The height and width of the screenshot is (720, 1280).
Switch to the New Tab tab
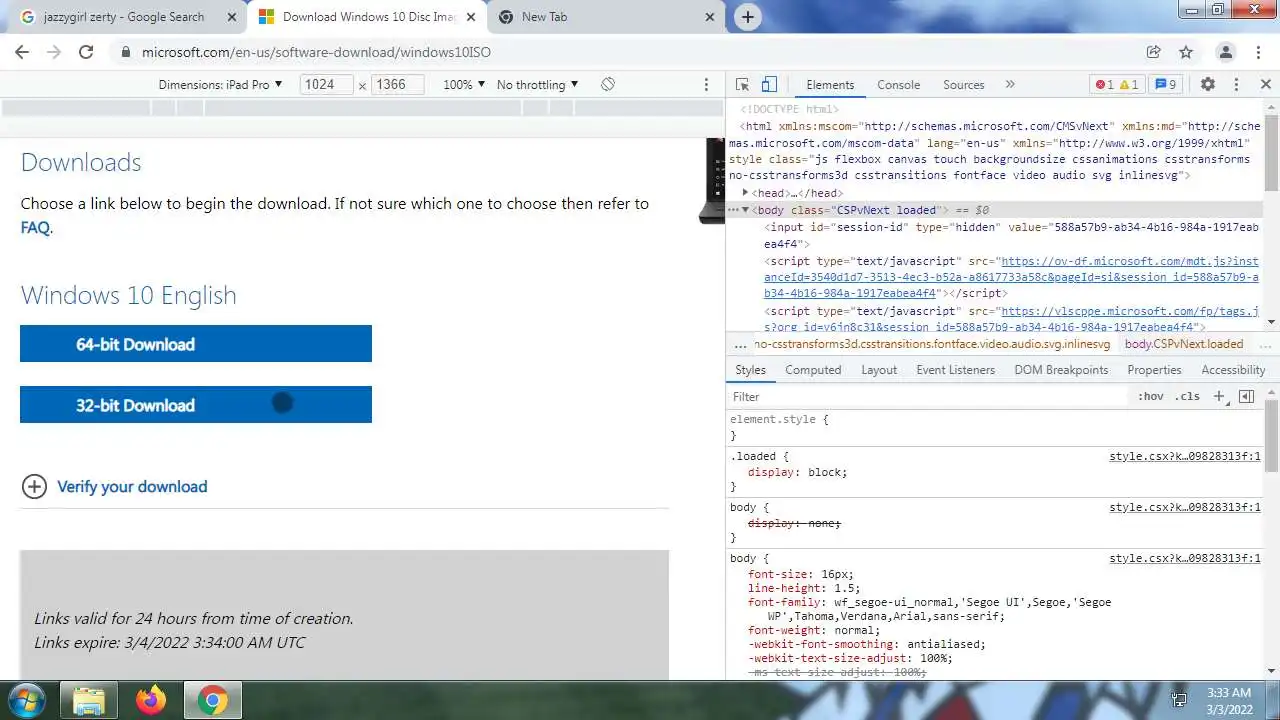point(606,17)
